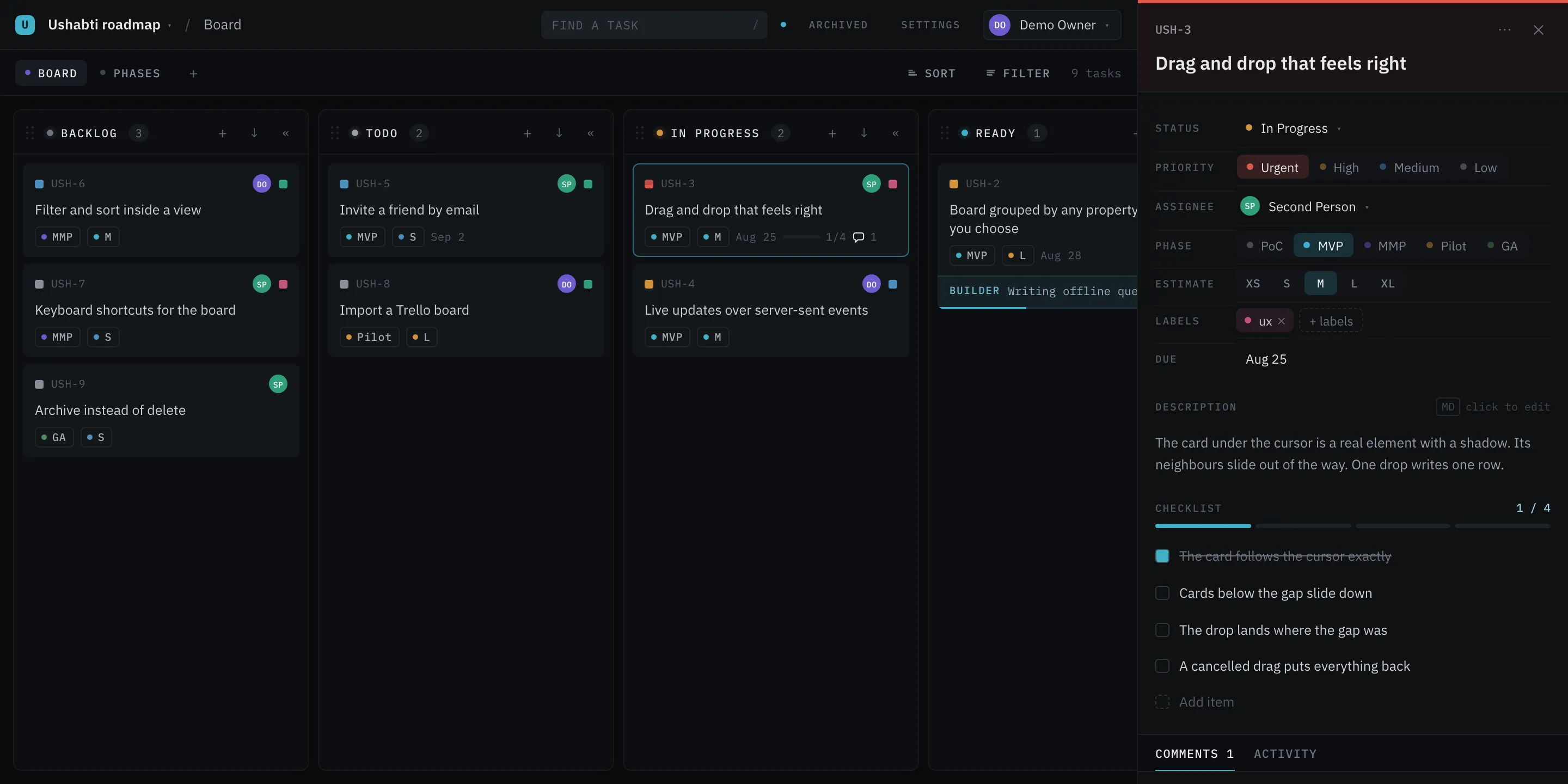Check 'The drop lands where the gap was'
The image size is (1568, 784).
[x=1162, y=630]
